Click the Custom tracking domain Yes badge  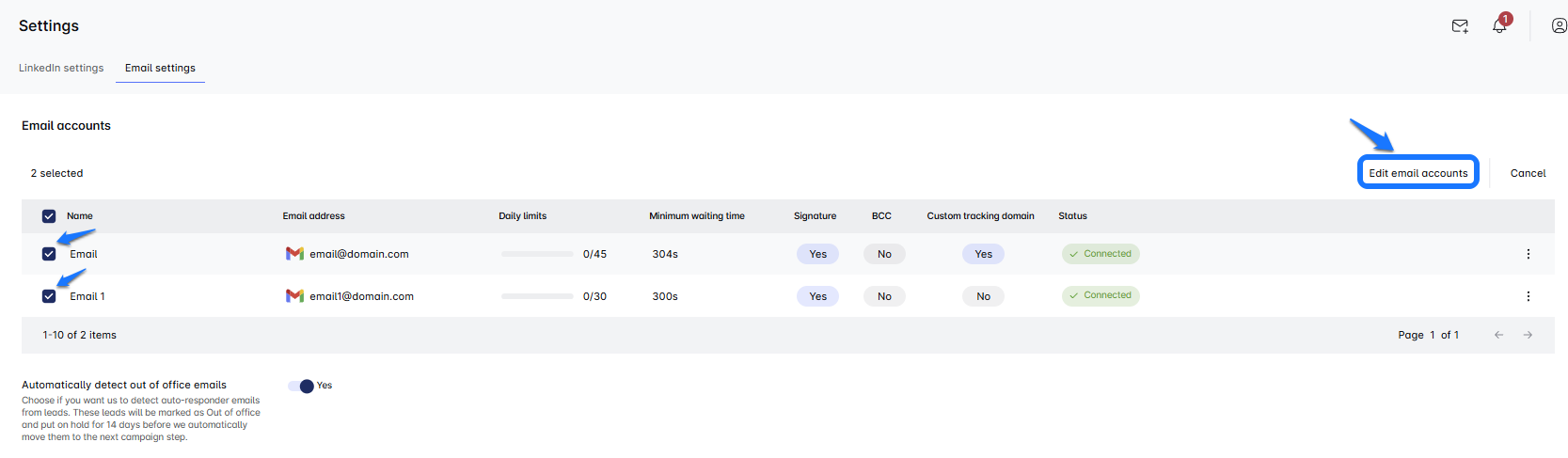[983, 254]
